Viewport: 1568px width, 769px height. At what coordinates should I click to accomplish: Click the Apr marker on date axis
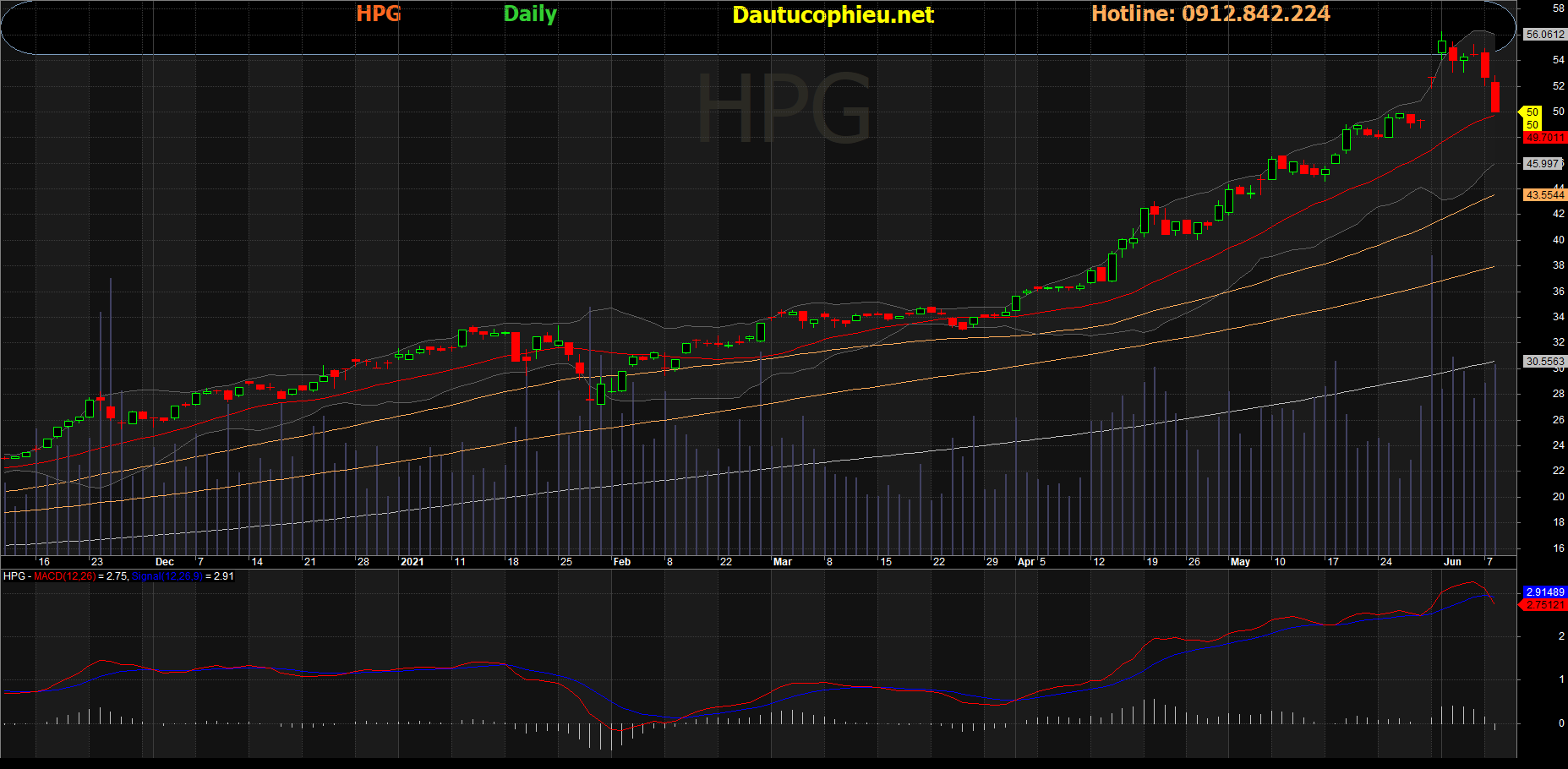[1025, 562]
